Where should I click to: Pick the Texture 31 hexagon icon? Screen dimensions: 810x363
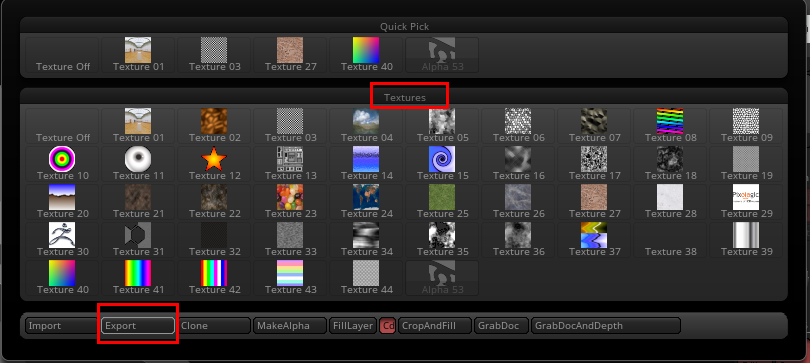[x=138, y=240]
